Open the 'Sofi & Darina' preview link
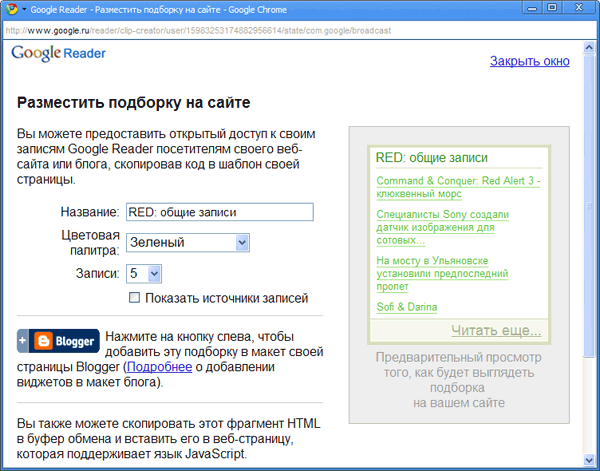 click(x=407, y=307)
